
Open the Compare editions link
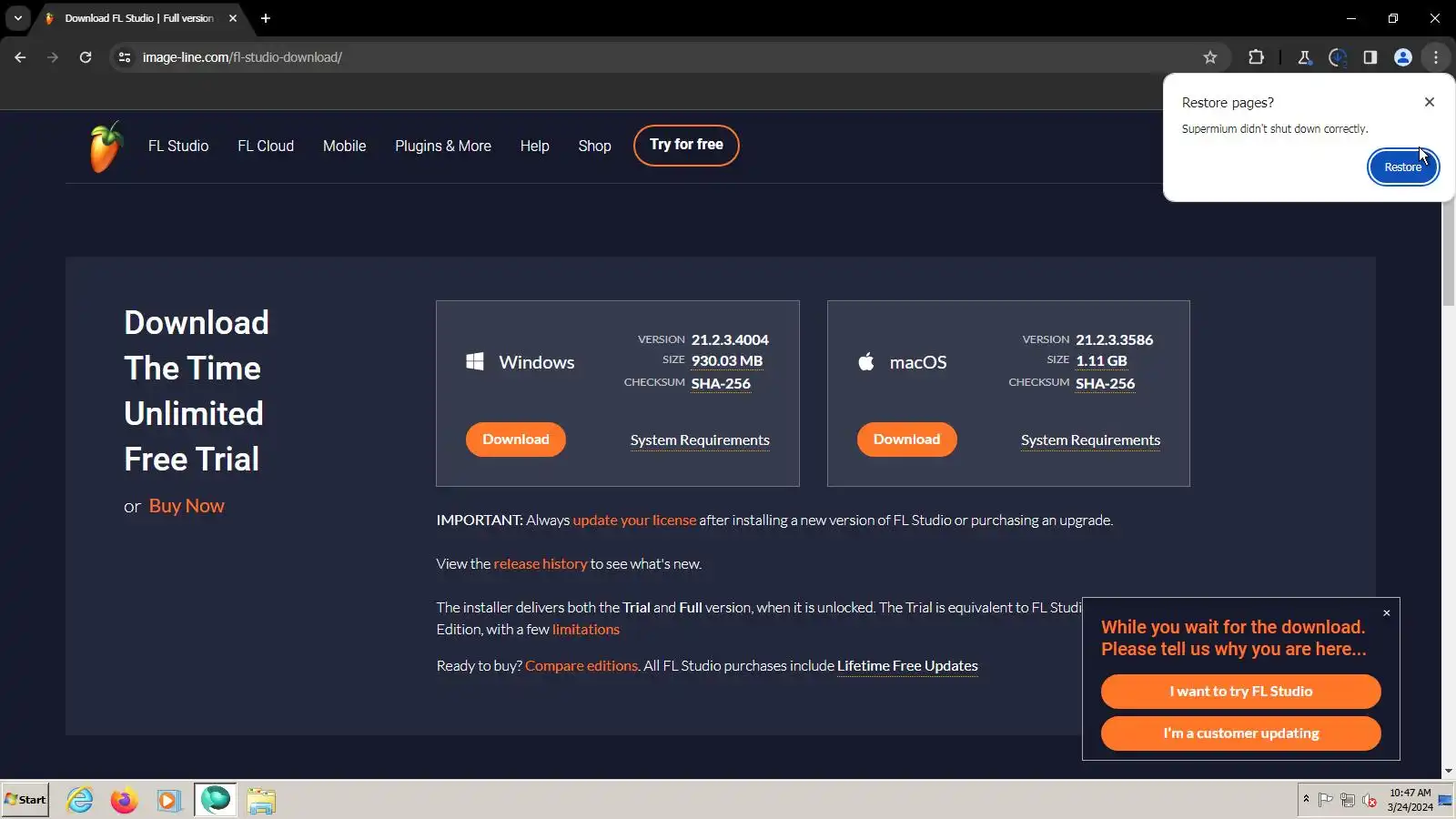581,666
